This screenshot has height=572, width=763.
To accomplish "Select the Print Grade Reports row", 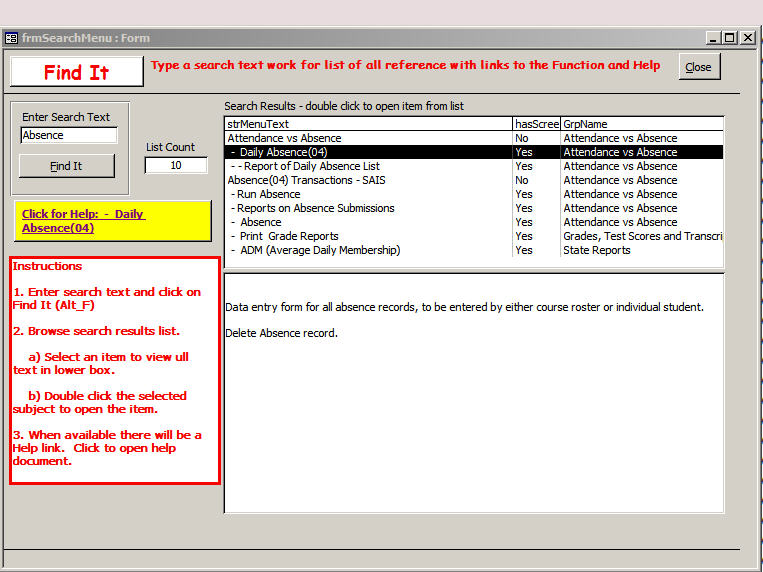I will pyautogui.click(x=474, y=236).
